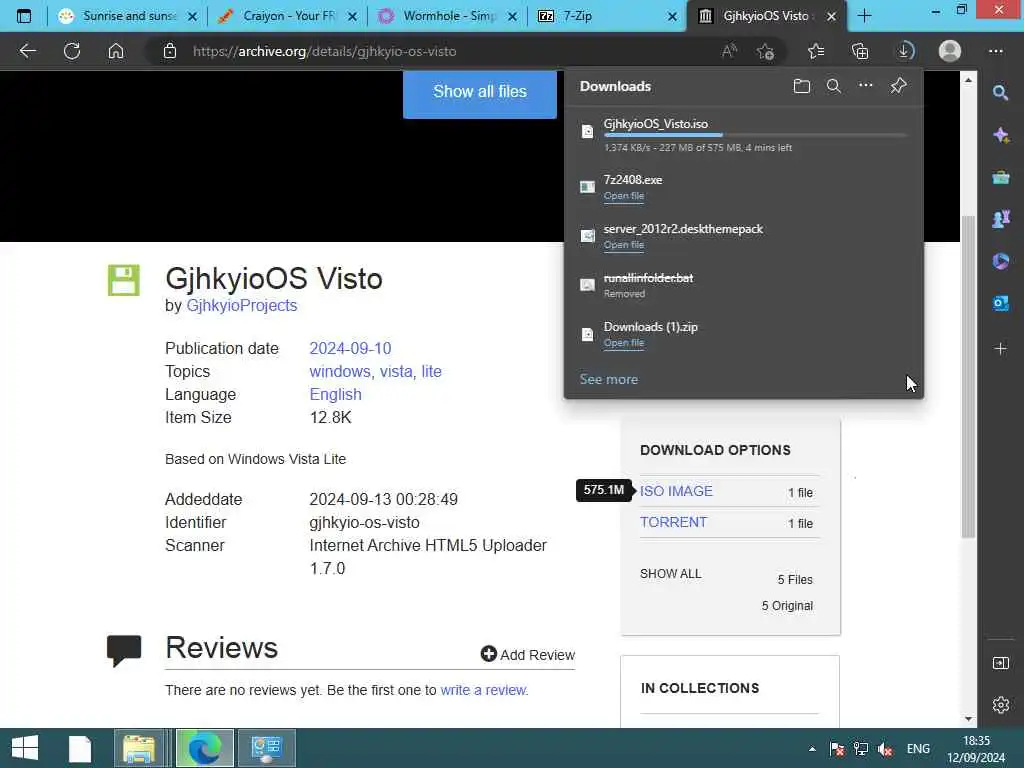This screenshot has width=1024, height=768.
Task: Open Microsoft Edge taskbar icon
Action: point(204,748)
